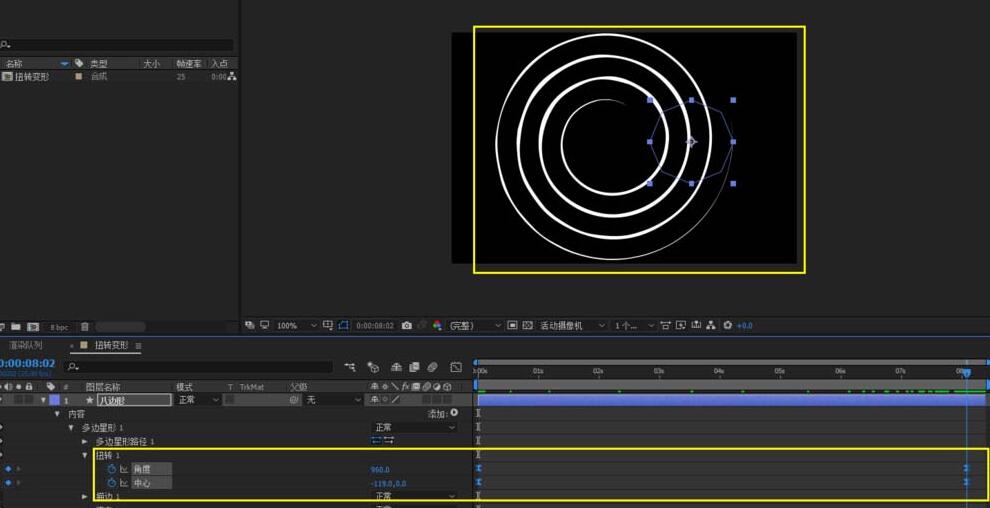Image resolution: width=990 pixels, height=508 pixels.
Task: Click the new folder icon in project panel
Action: [x=16, y=327]
